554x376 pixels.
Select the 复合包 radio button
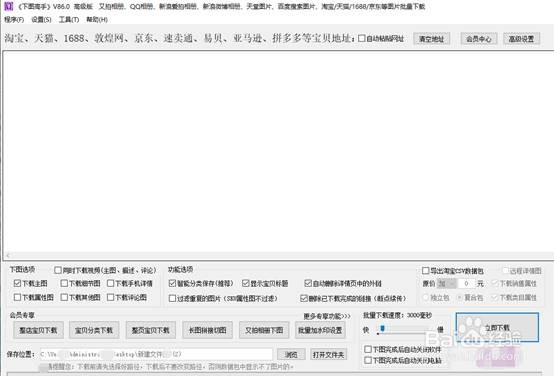point(460,298)
